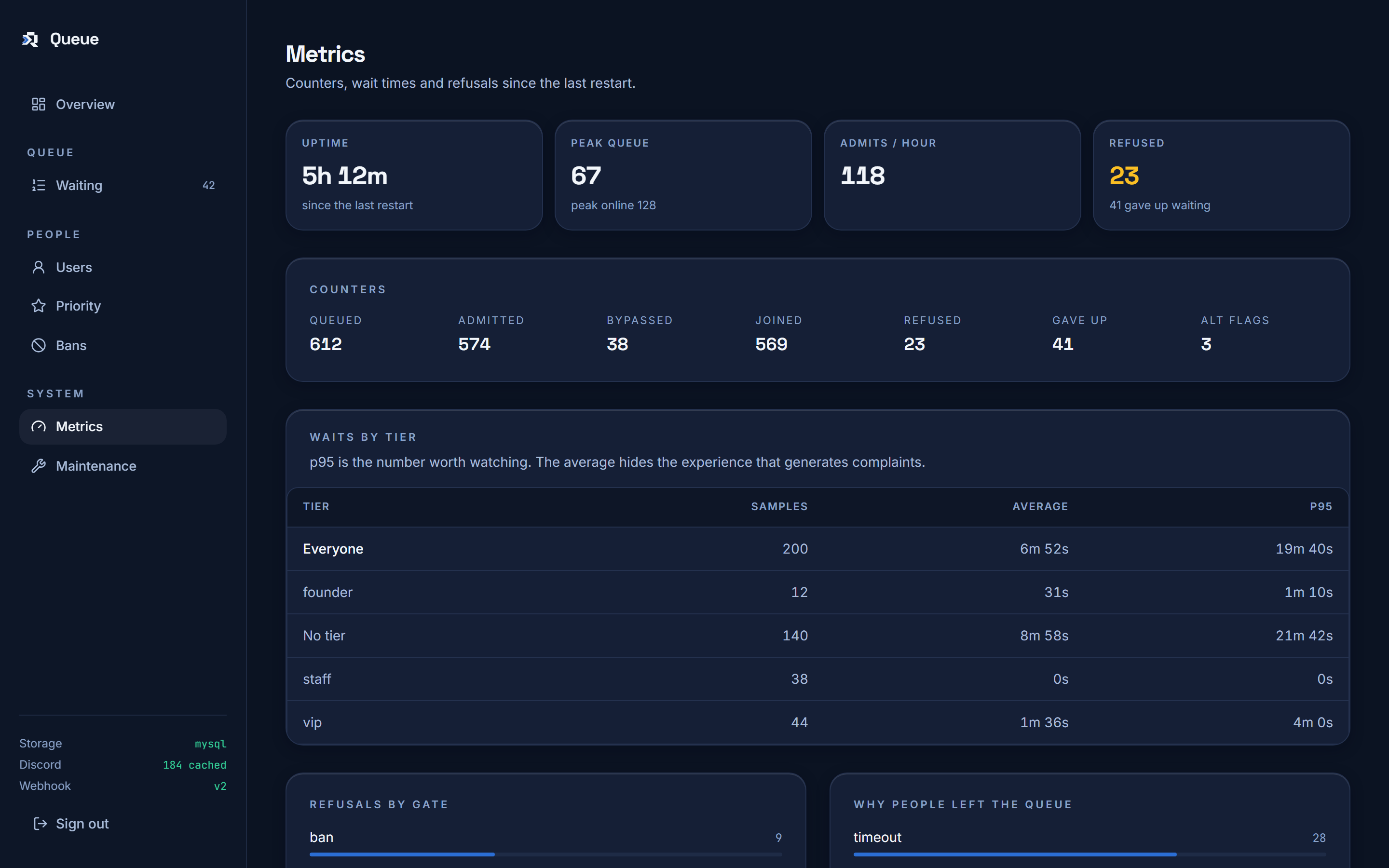The image size is (1389, 868).
Task: Click the text '41 gave up waiting'
Action: coord(1159,205)
